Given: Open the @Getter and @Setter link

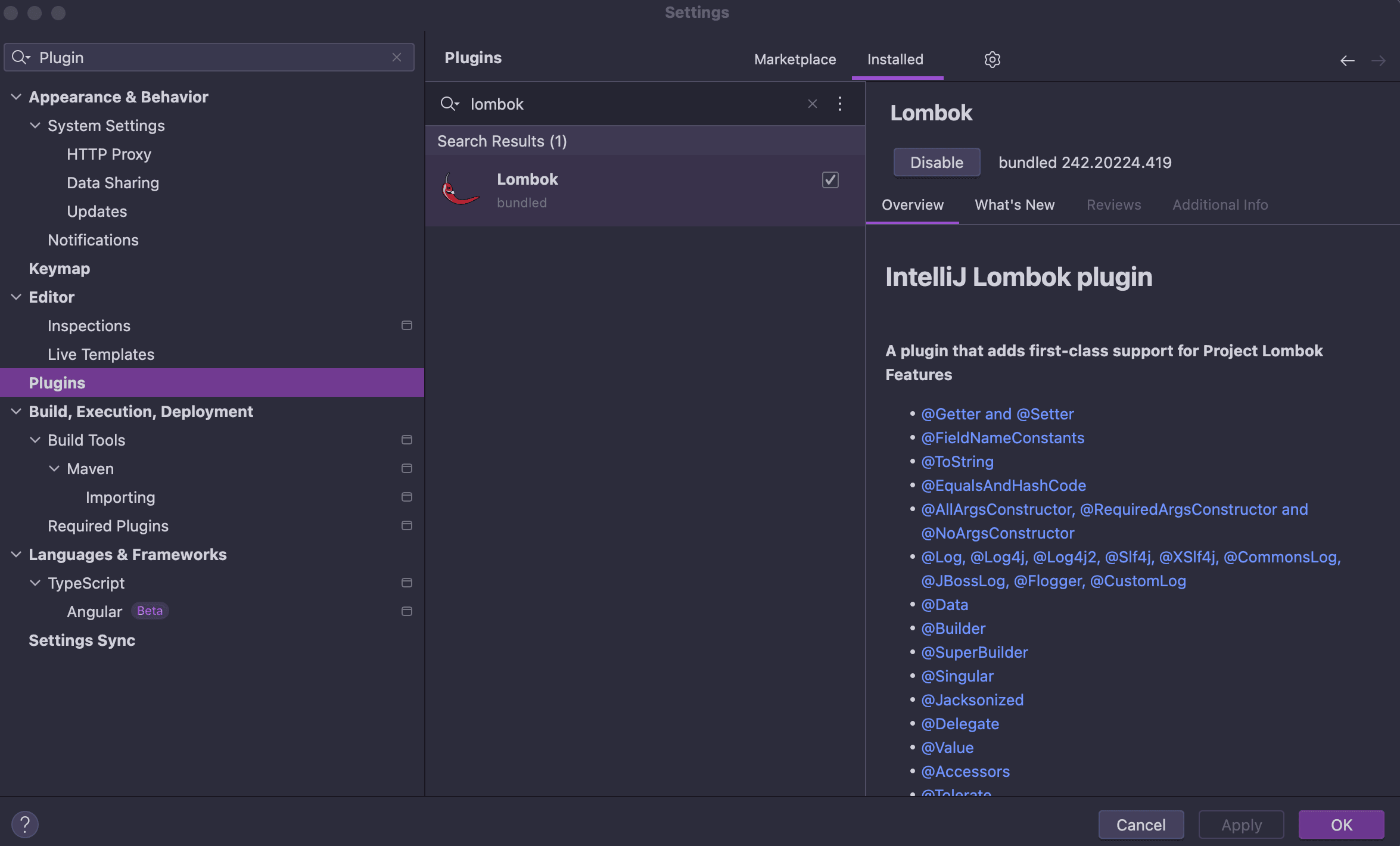Looking at the screenshot, I should (x=997, y=413).
